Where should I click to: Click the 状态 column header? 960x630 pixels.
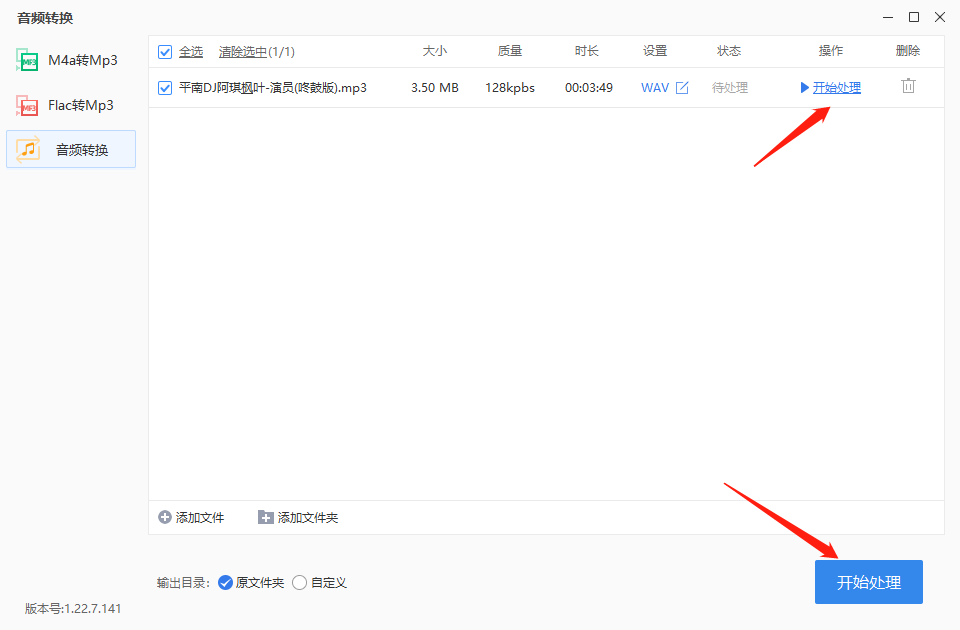click(729, 51)
